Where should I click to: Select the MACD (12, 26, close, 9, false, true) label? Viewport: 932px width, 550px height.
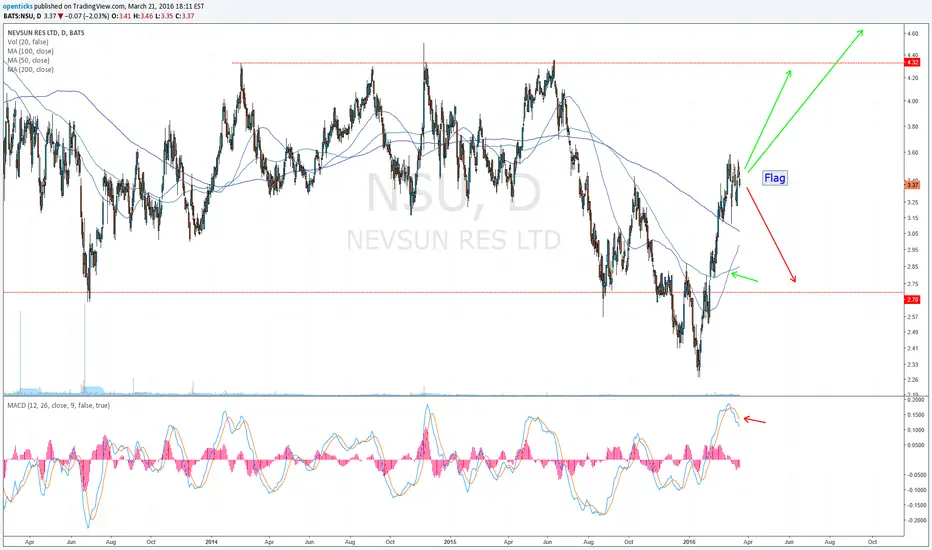[58, 406]
